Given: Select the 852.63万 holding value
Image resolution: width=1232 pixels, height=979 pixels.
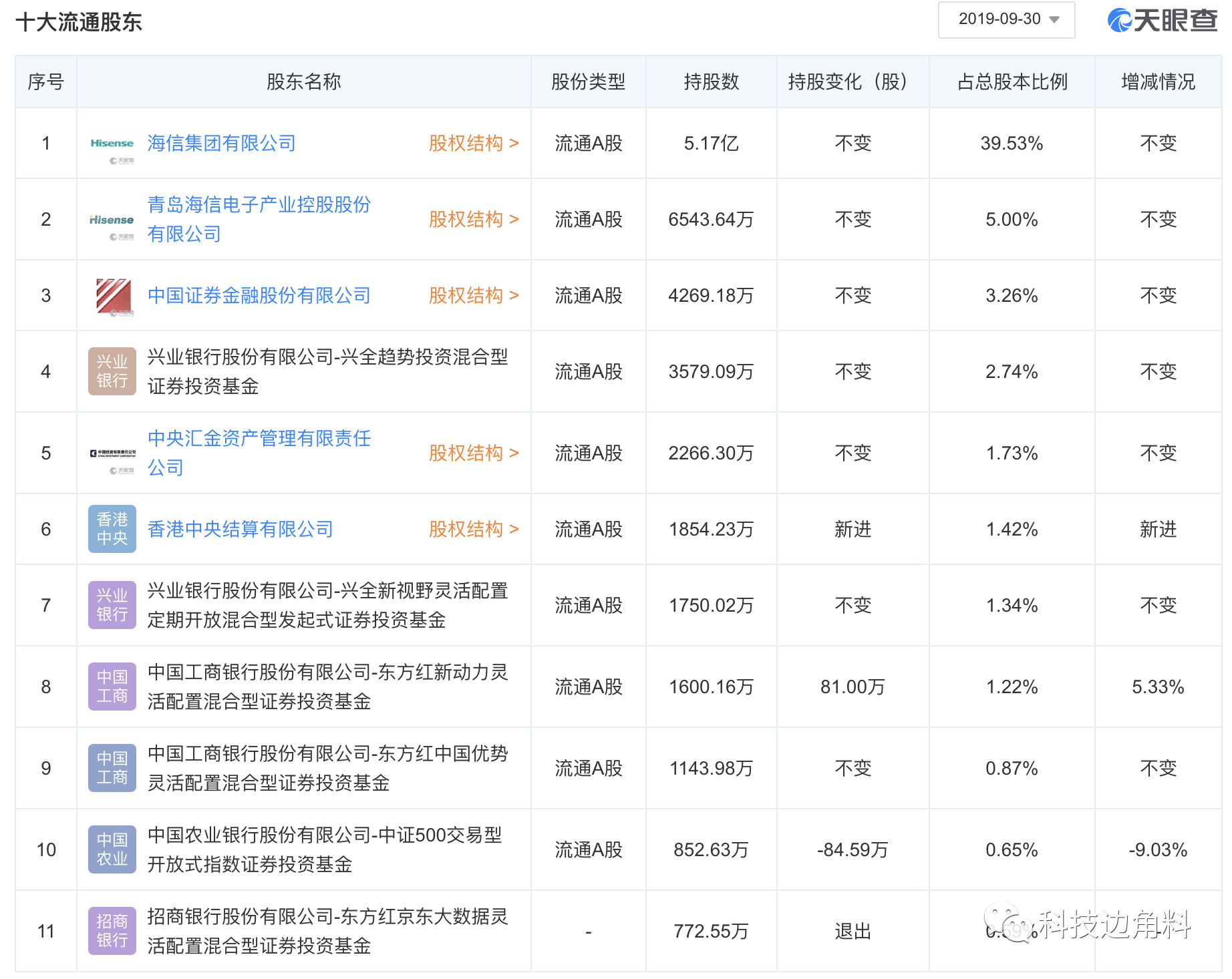Looking at the screenshot, I should [x=712, y=850].
